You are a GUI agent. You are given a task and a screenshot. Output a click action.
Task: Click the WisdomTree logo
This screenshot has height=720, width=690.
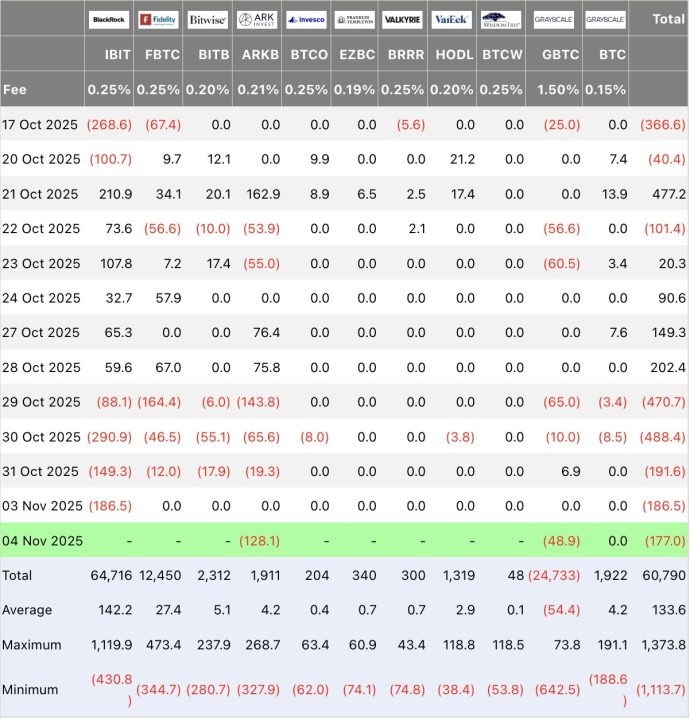(x=501, y=19)
